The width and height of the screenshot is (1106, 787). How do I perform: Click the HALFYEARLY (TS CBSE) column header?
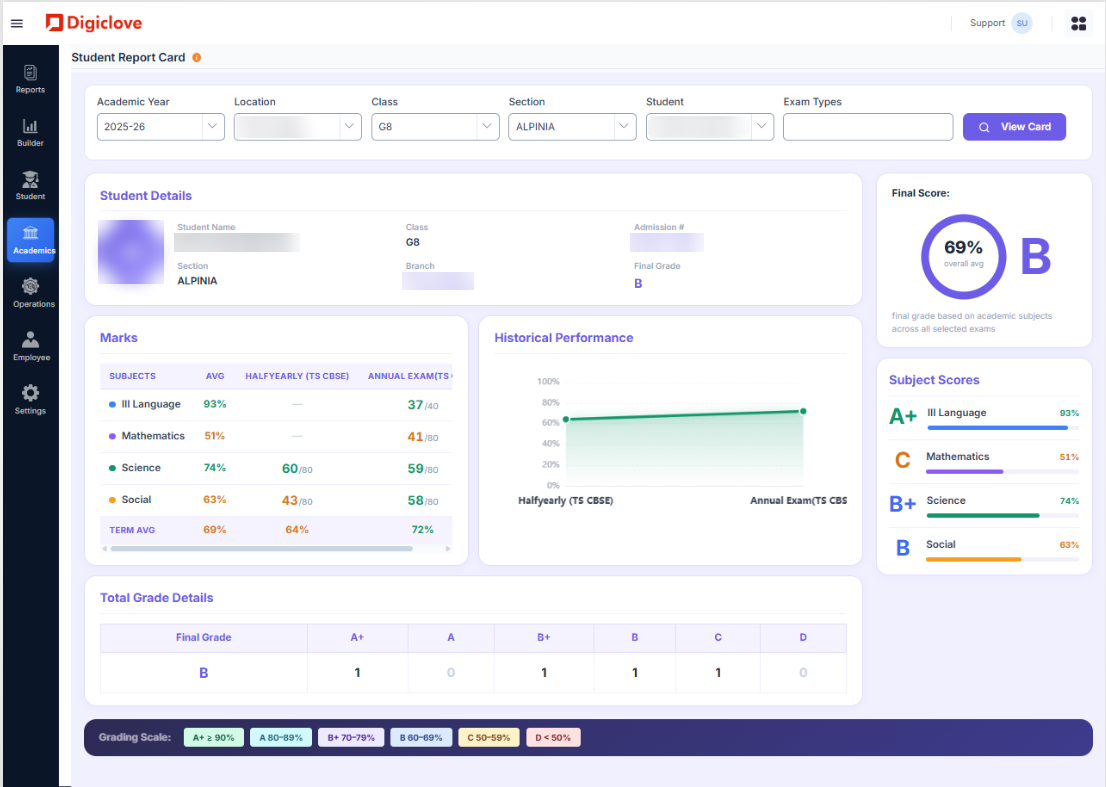(x=297, y=377)
